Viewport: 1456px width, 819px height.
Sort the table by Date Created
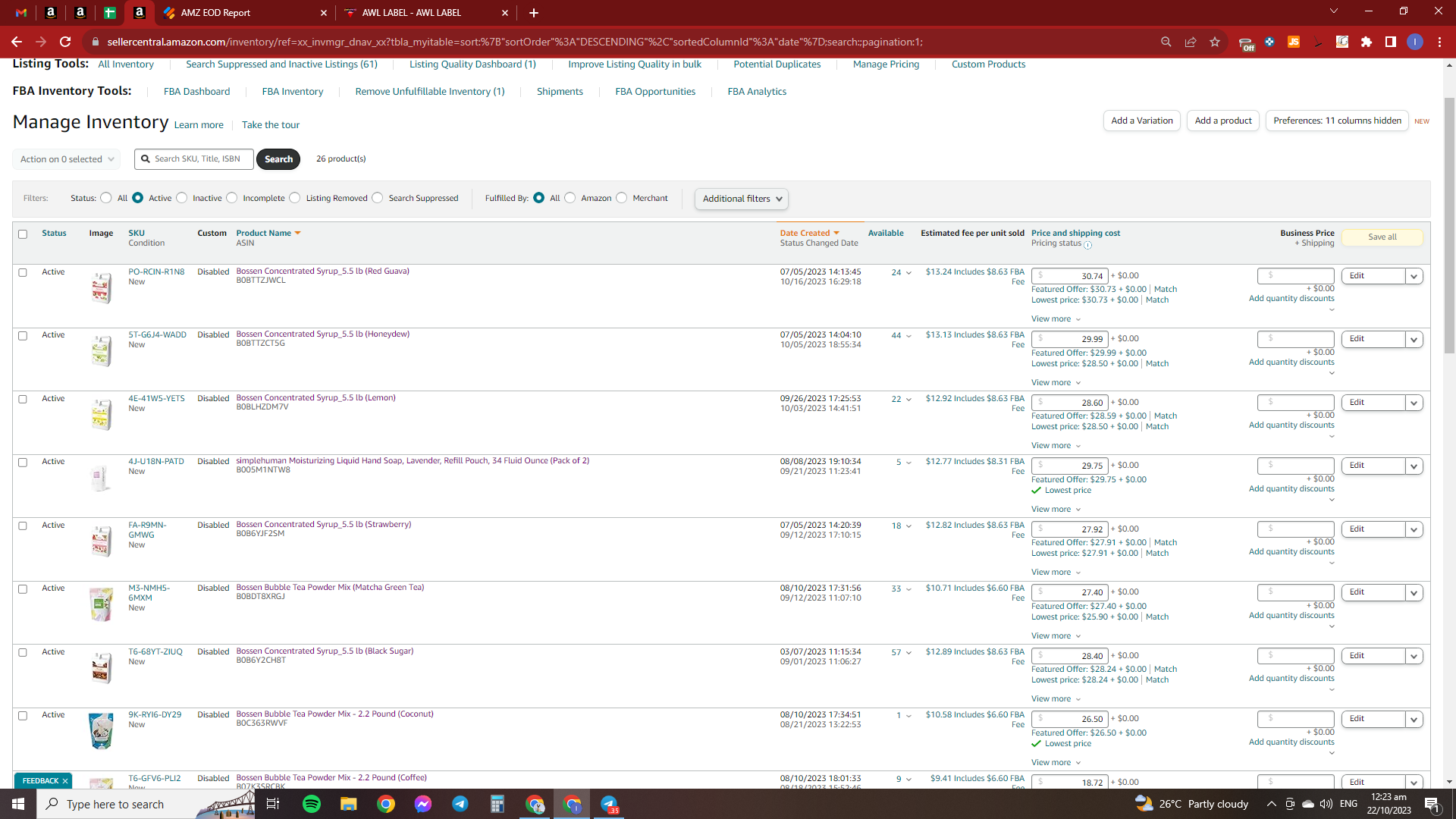[x=809, y=233]
